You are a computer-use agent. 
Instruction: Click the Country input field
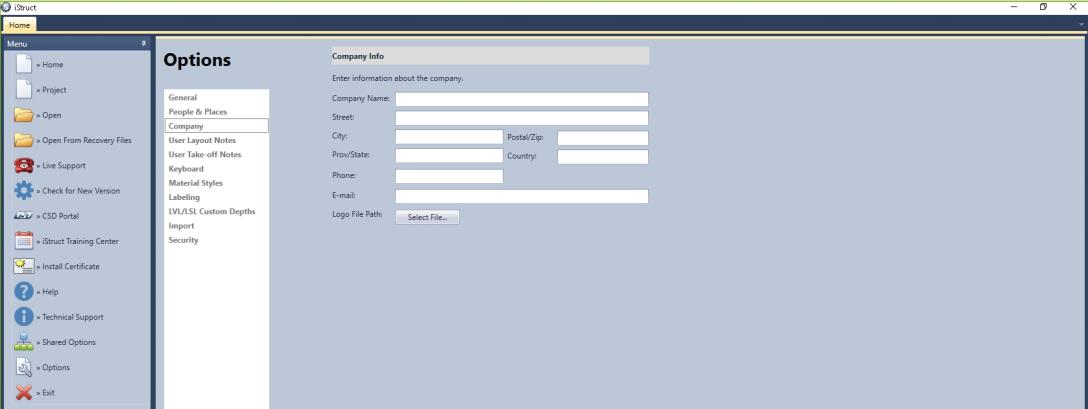603,157
